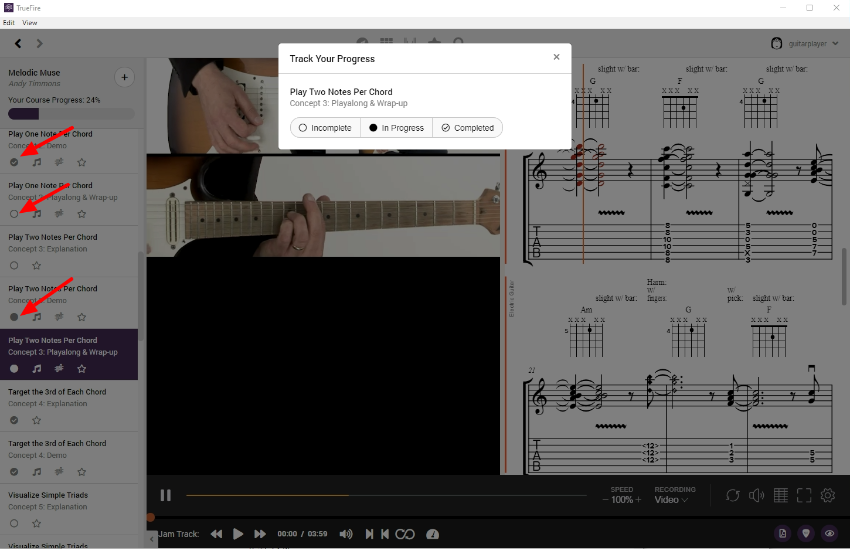This screenshot has width=850, height=549.
Task: Favorite Concept 5: Explanation with its star
Action: 36,524
